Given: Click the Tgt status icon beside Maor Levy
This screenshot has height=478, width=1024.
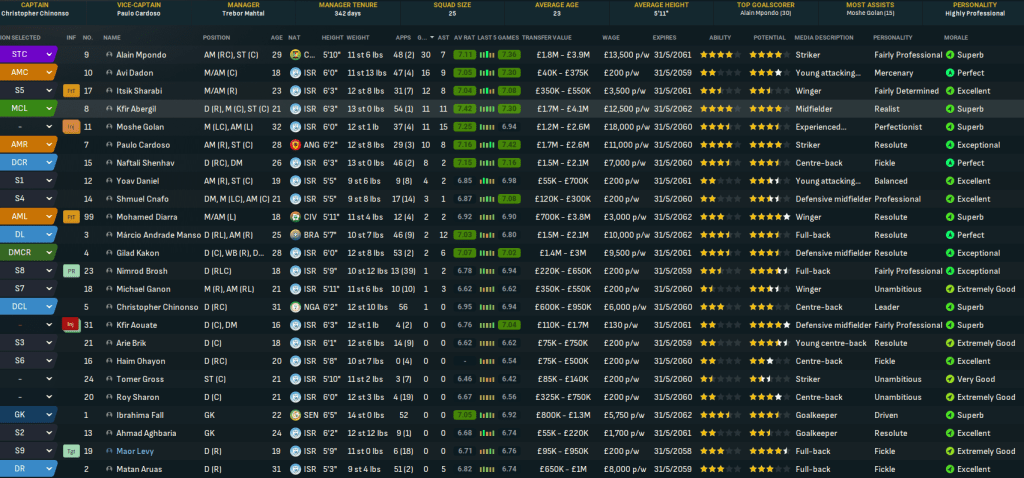Looking at the screenshot, I should click(71, 450).
